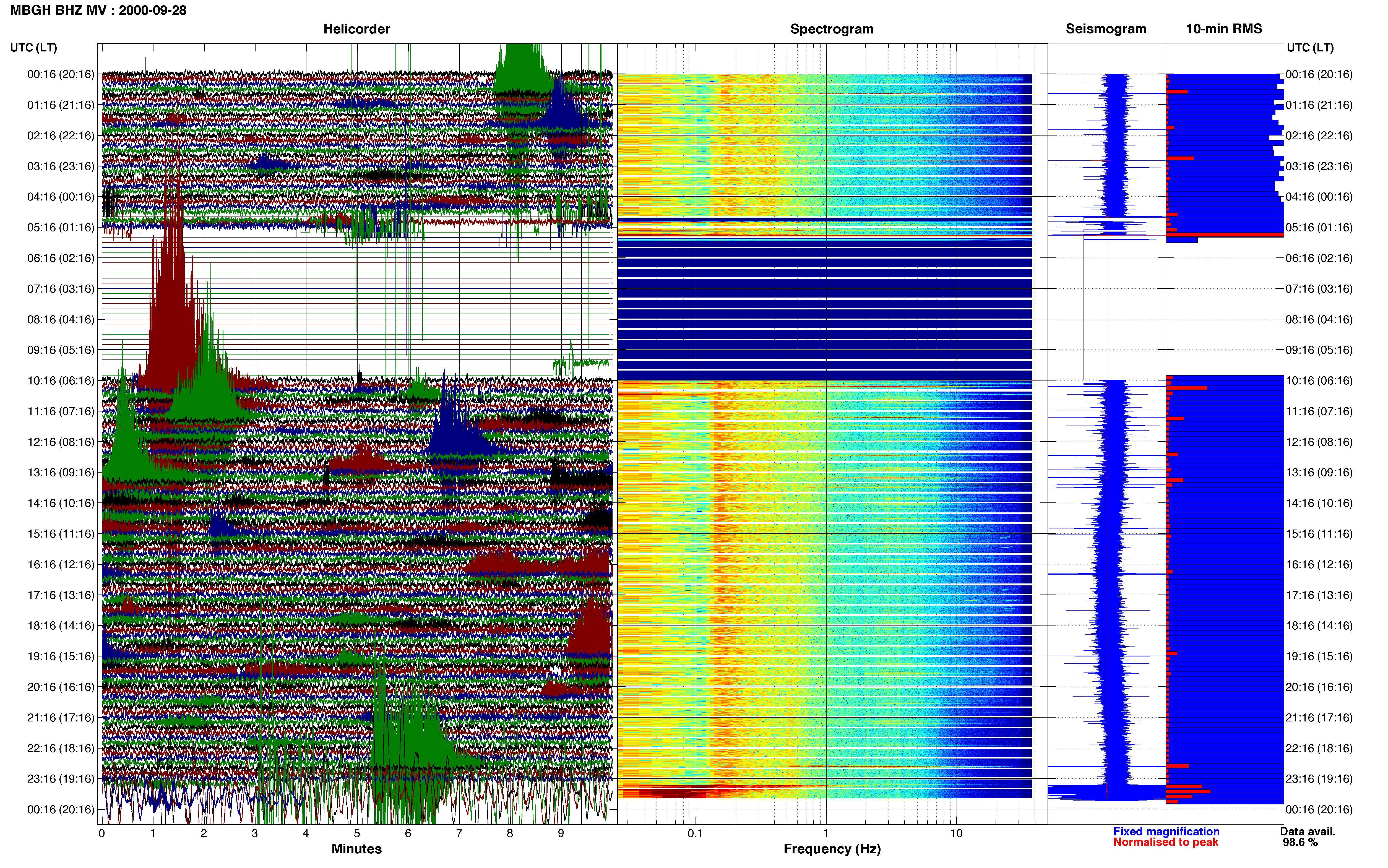Click tick 6 on the Minutes axis
1388x868 pixels.
tap(408, 833)
